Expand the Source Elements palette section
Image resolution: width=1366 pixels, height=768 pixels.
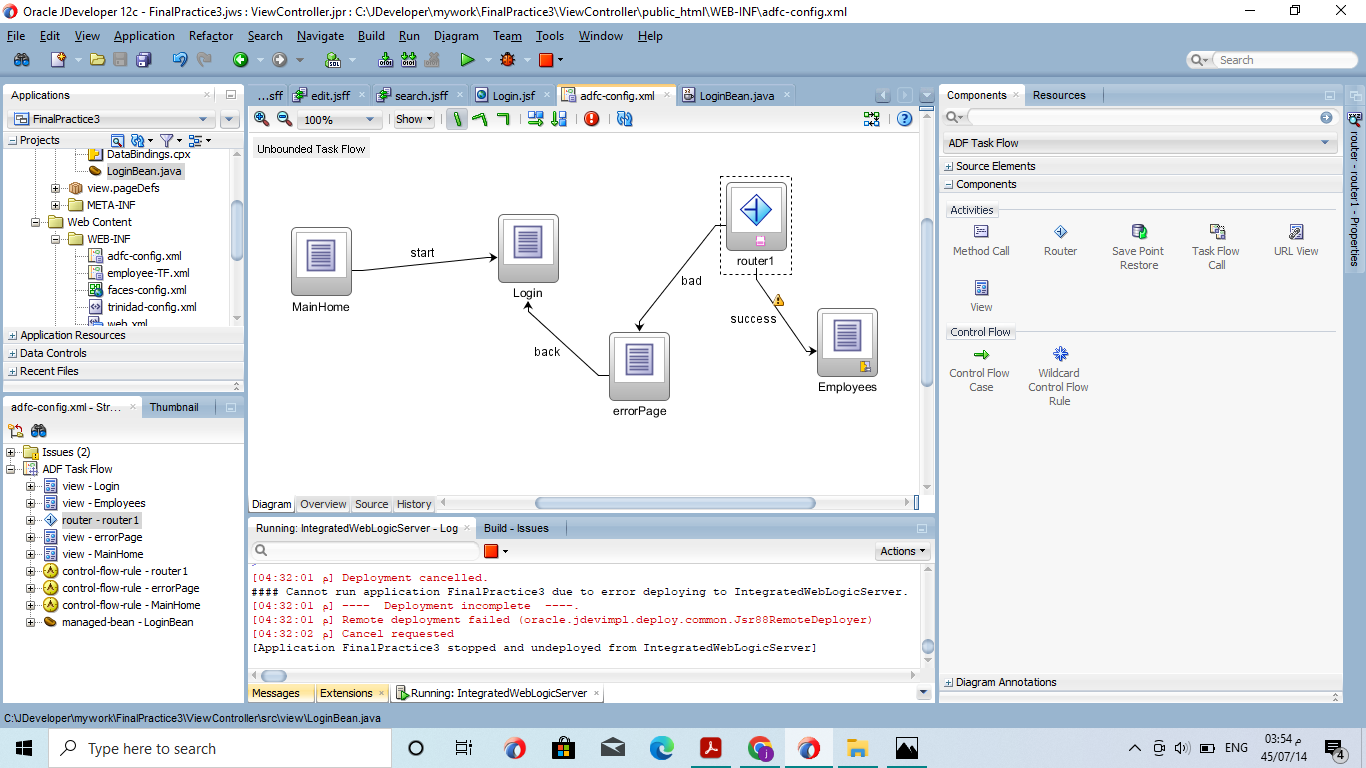click(x=949, y=166)
